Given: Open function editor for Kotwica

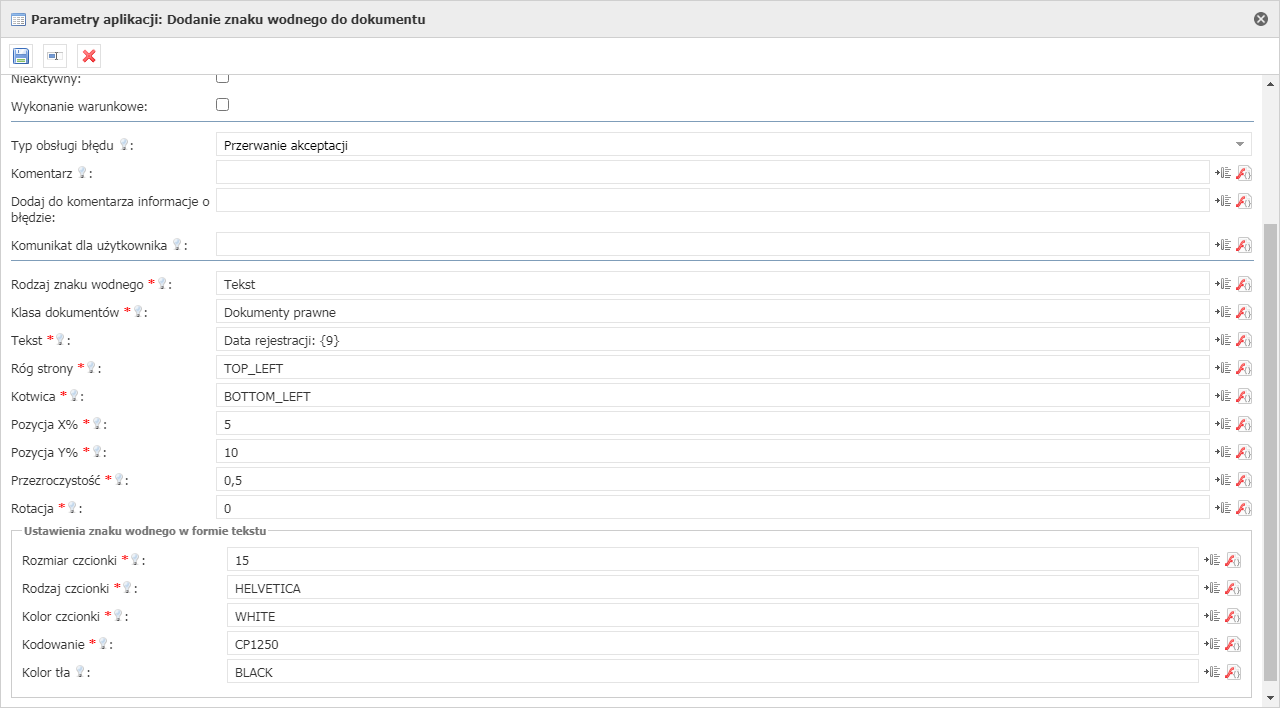Looking at the screenshot, I should coord(1244,396).
